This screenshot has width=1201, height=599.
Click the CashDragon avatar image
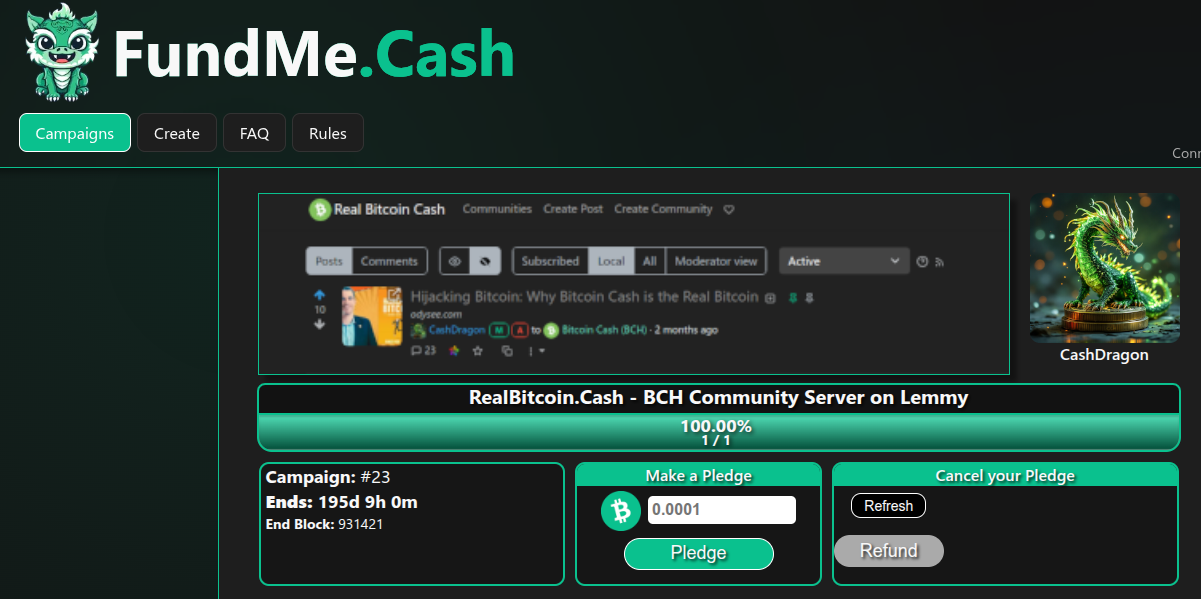click(1105, 268)
